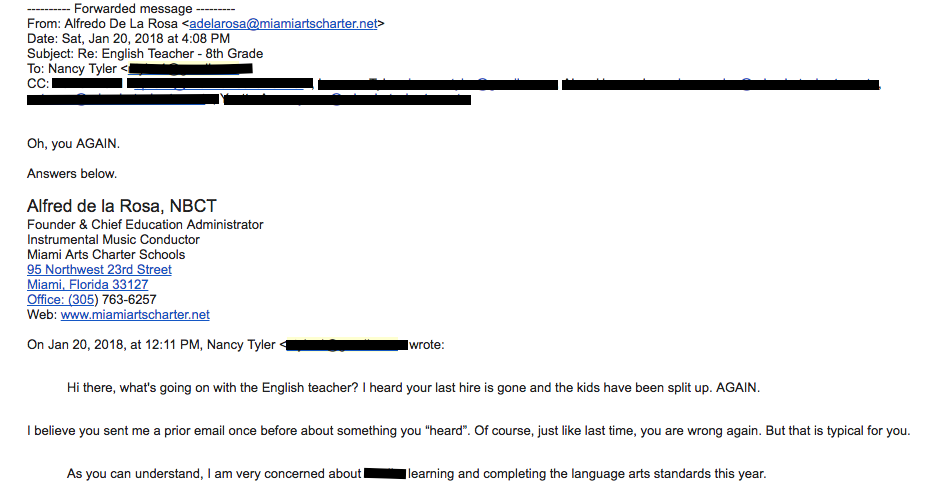Click the "Oh, you AGAIN." line
The image size is (931, 494).
[73, 144]
